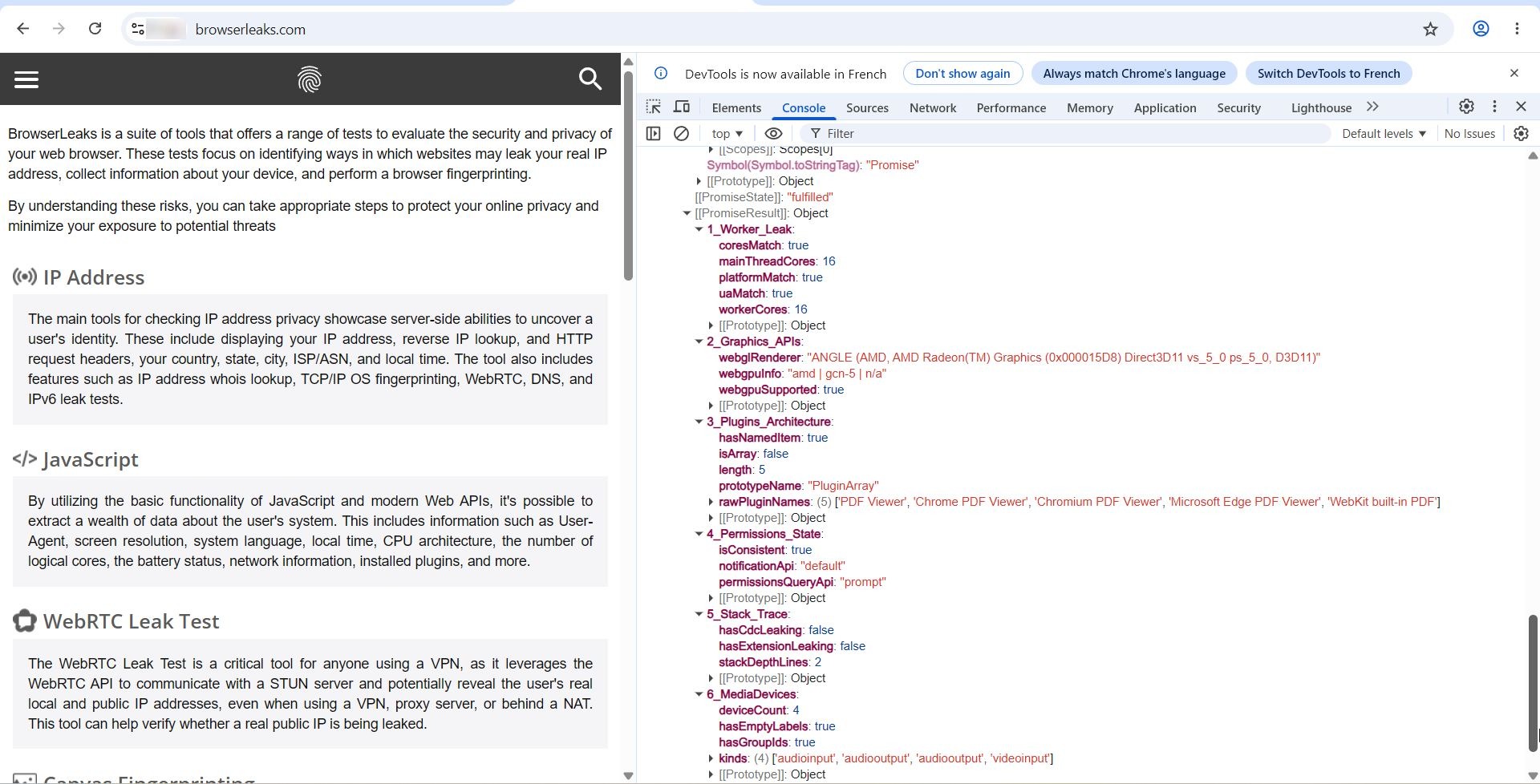Click Don't show again button
The width and height of the screenshot is (1540, 784).
(962, 73)
